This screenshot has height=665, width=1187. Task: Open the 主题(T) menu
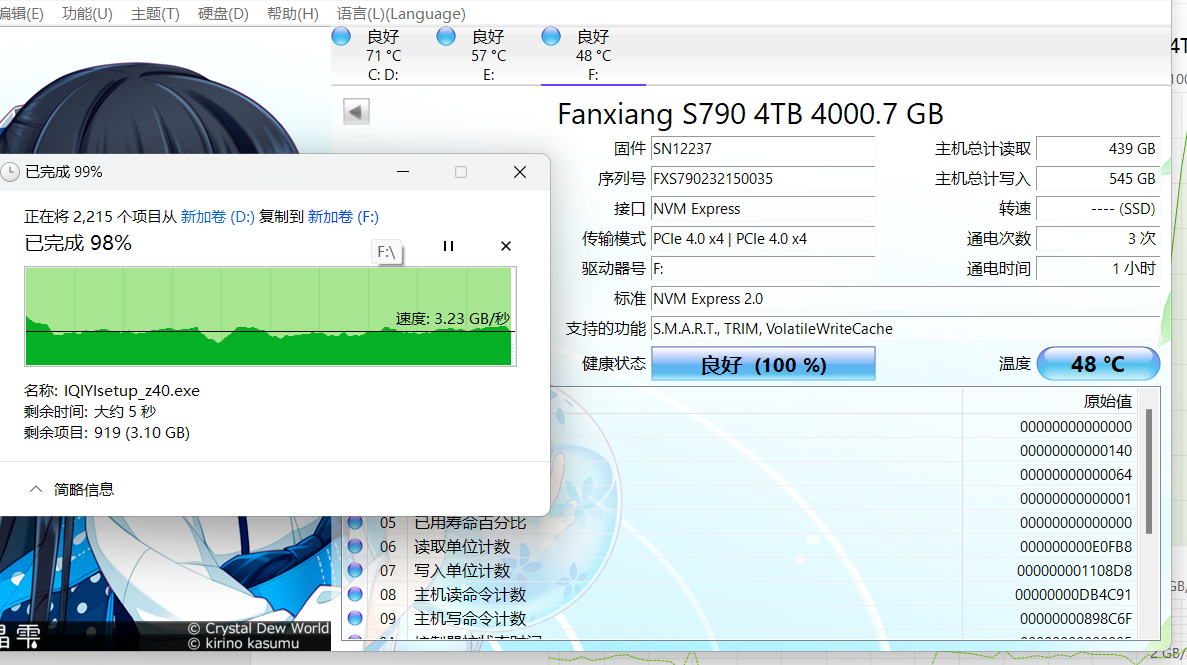pos(155,14)
